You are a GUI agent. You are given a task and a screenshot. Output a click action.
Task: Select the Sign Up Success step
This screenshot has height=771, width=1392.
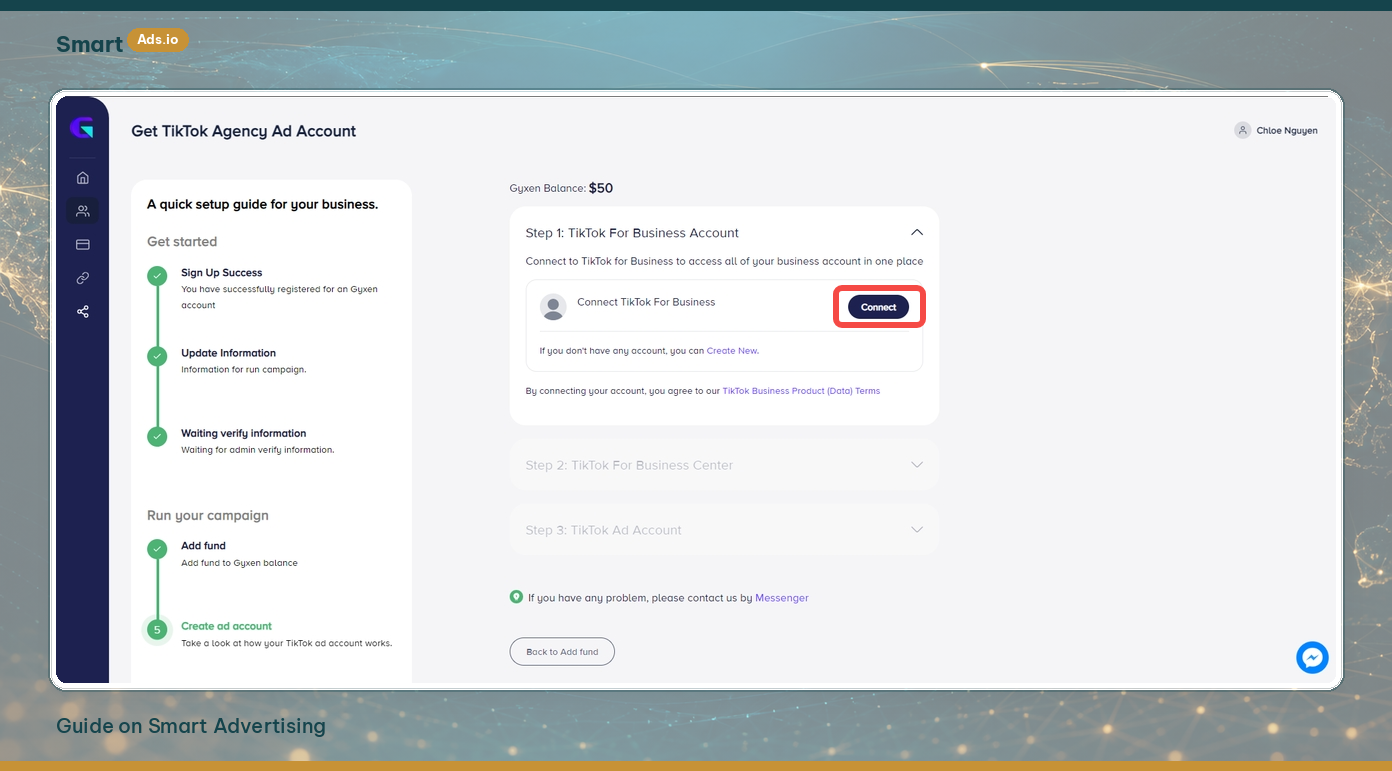221,272
